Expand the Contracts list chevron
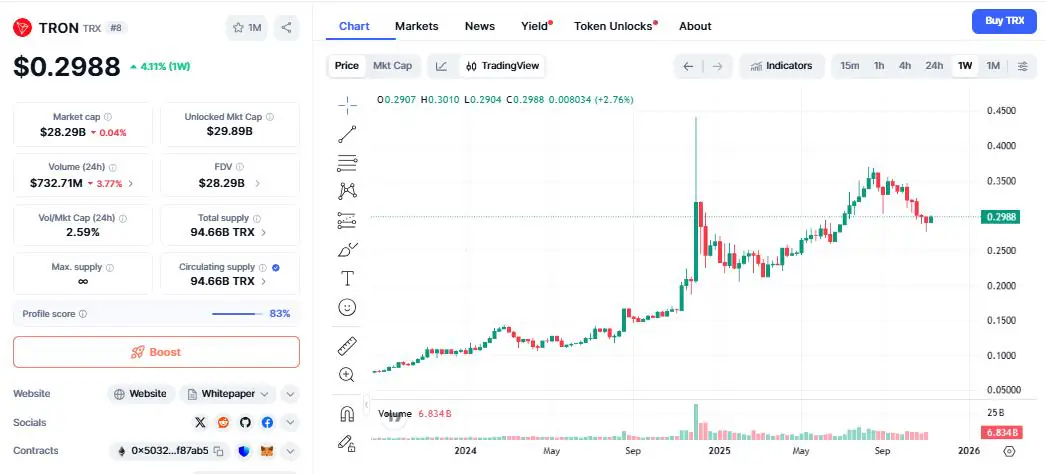The height and width of the screenshot is (474, 1046). [x=290, y=451]
